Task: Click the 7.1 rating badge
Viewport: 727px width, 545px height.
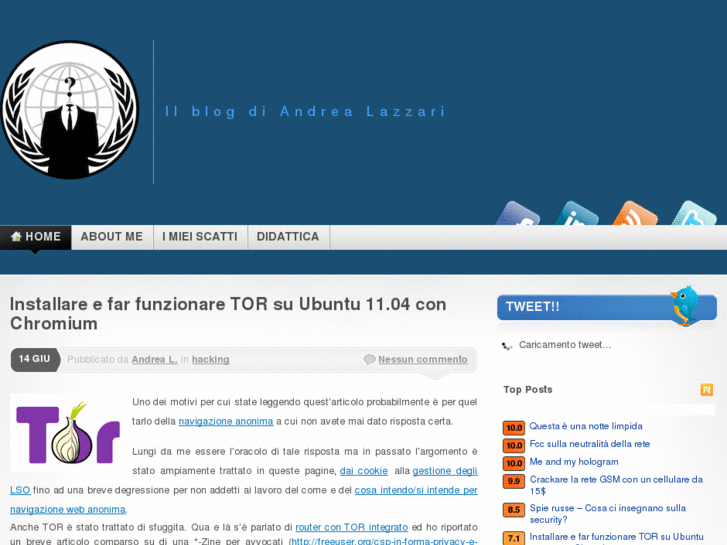Action: pos(514,538)
